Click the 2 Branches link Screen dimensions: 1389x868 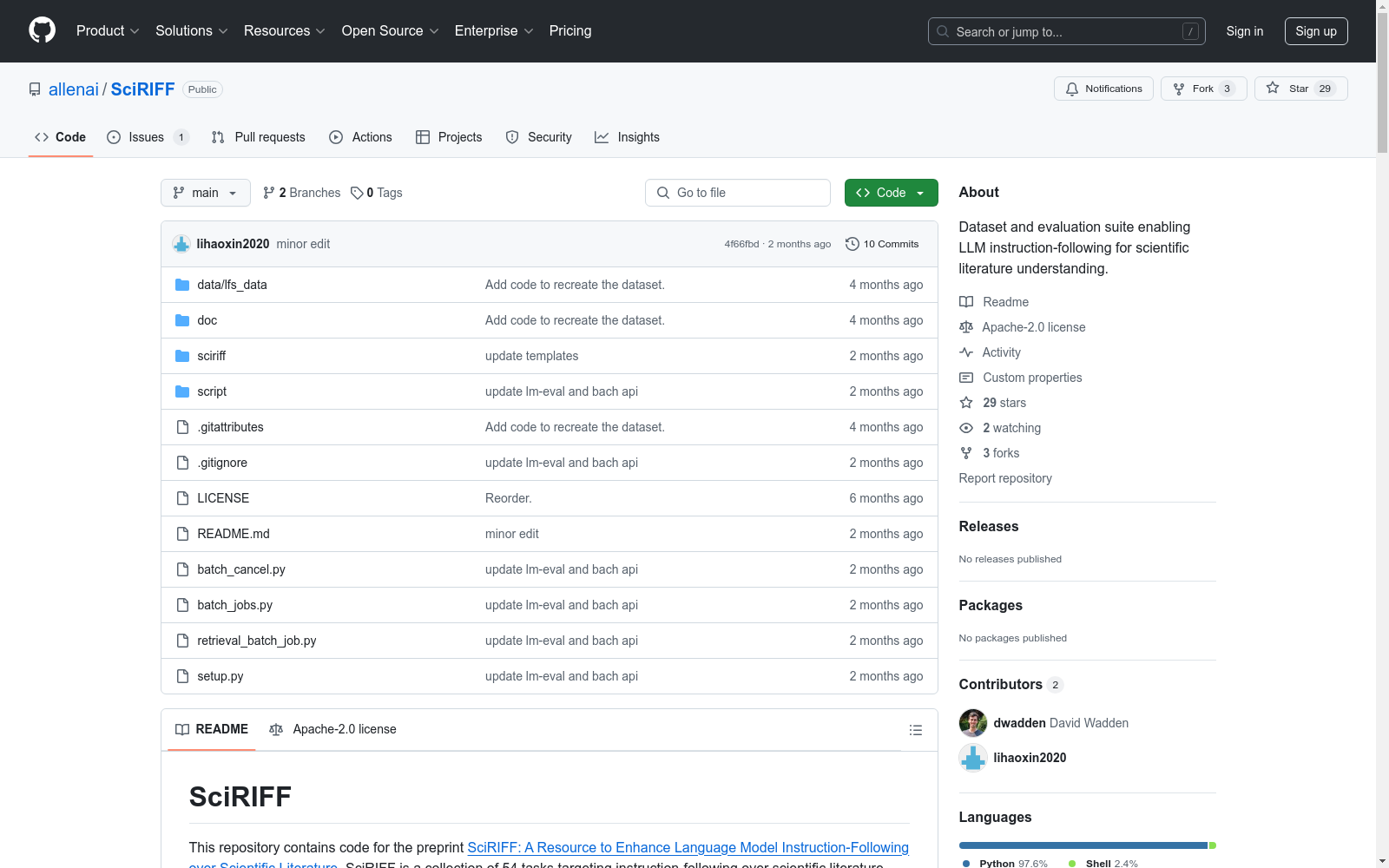302,193
